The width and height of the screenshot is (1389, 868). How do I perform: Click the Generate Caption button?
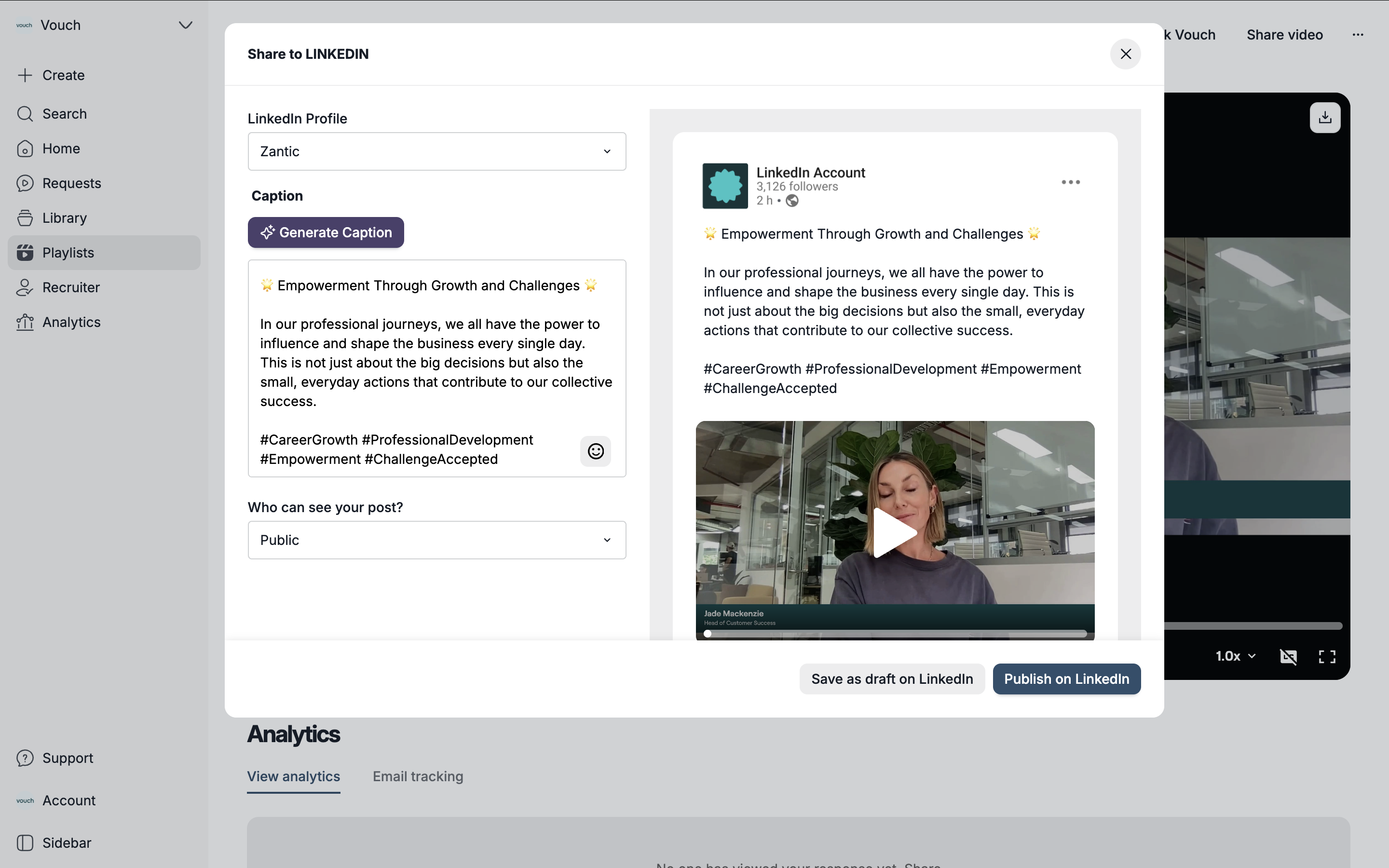coord(326,232)
